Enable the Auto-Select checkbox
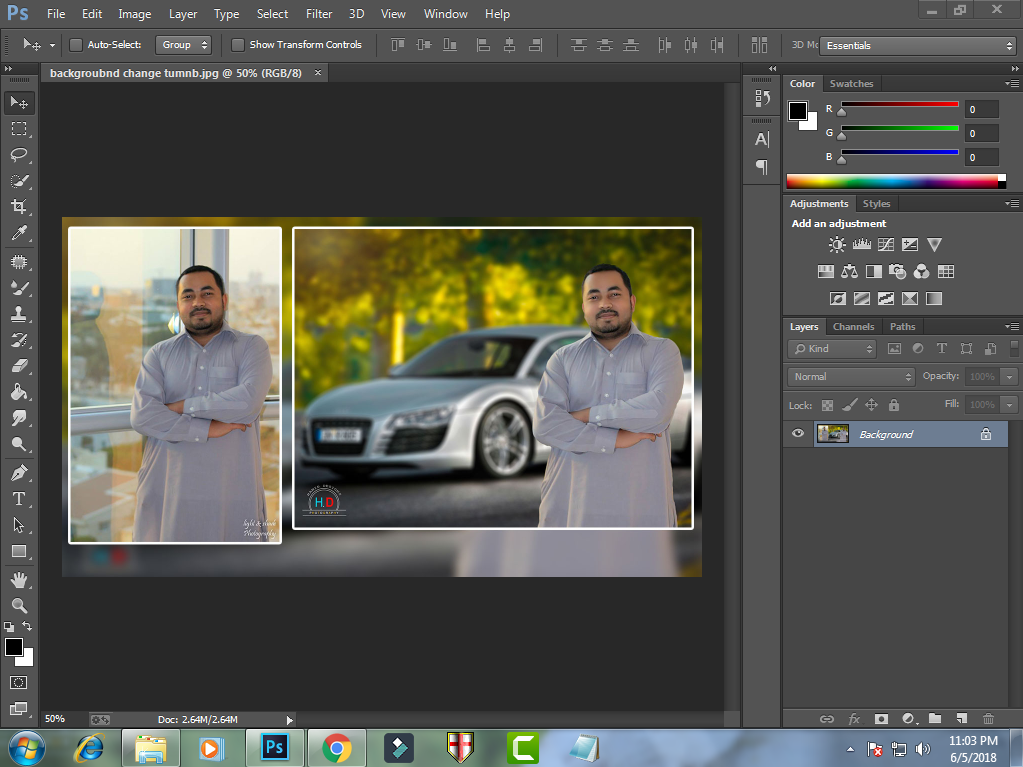The image size is (1023, 767). 76,45
